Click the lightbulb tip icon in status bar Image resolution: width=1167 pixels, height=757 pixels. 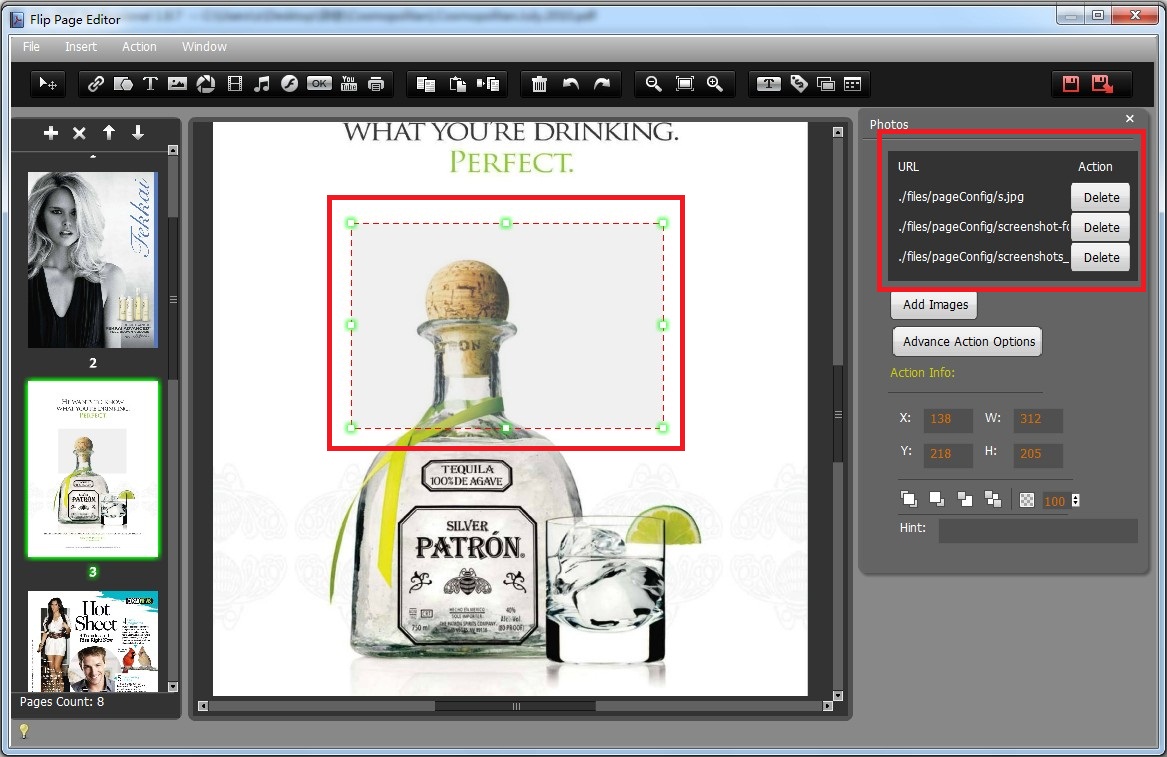(x=24, y=732)
